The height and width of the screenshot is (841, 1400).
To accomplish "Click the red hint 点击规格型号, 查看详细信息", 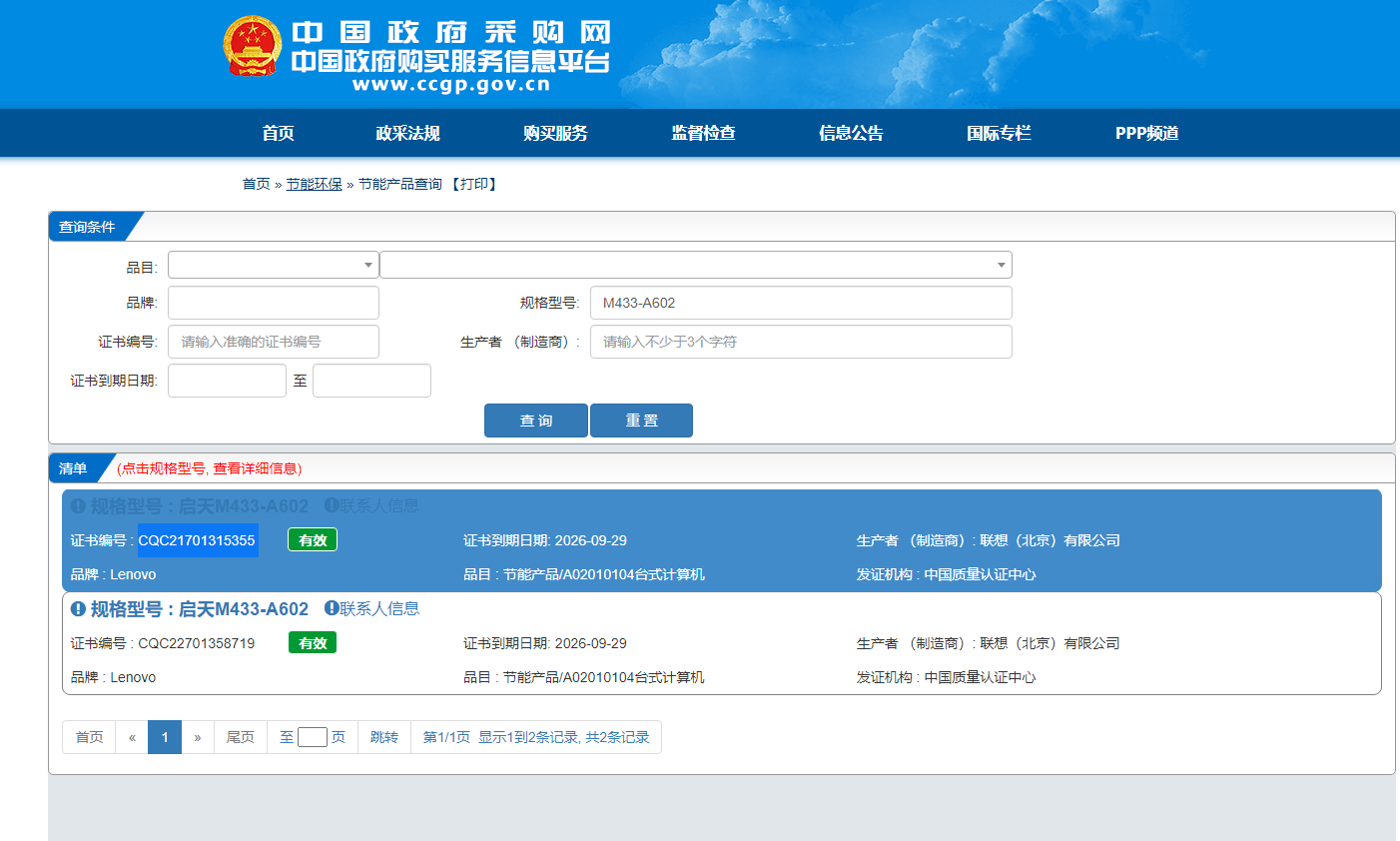I will [x=210, y=468].
